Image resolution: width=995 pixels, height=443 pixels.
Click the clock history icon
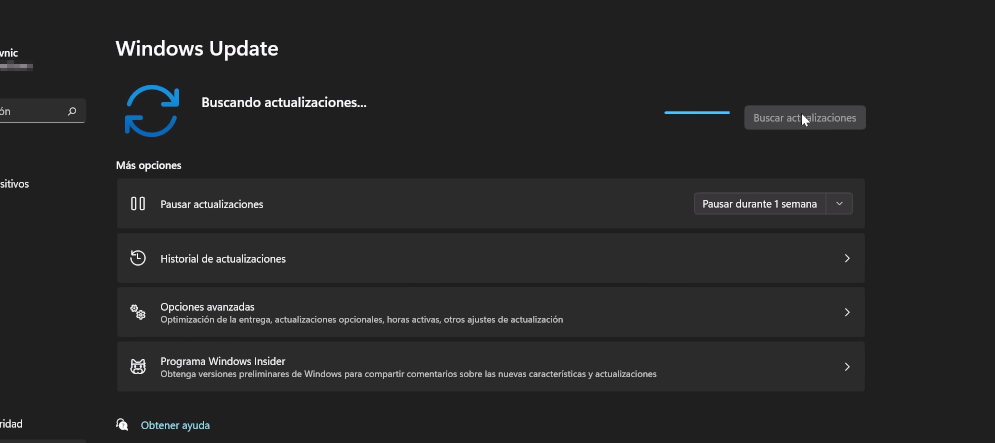coord(138,258)
